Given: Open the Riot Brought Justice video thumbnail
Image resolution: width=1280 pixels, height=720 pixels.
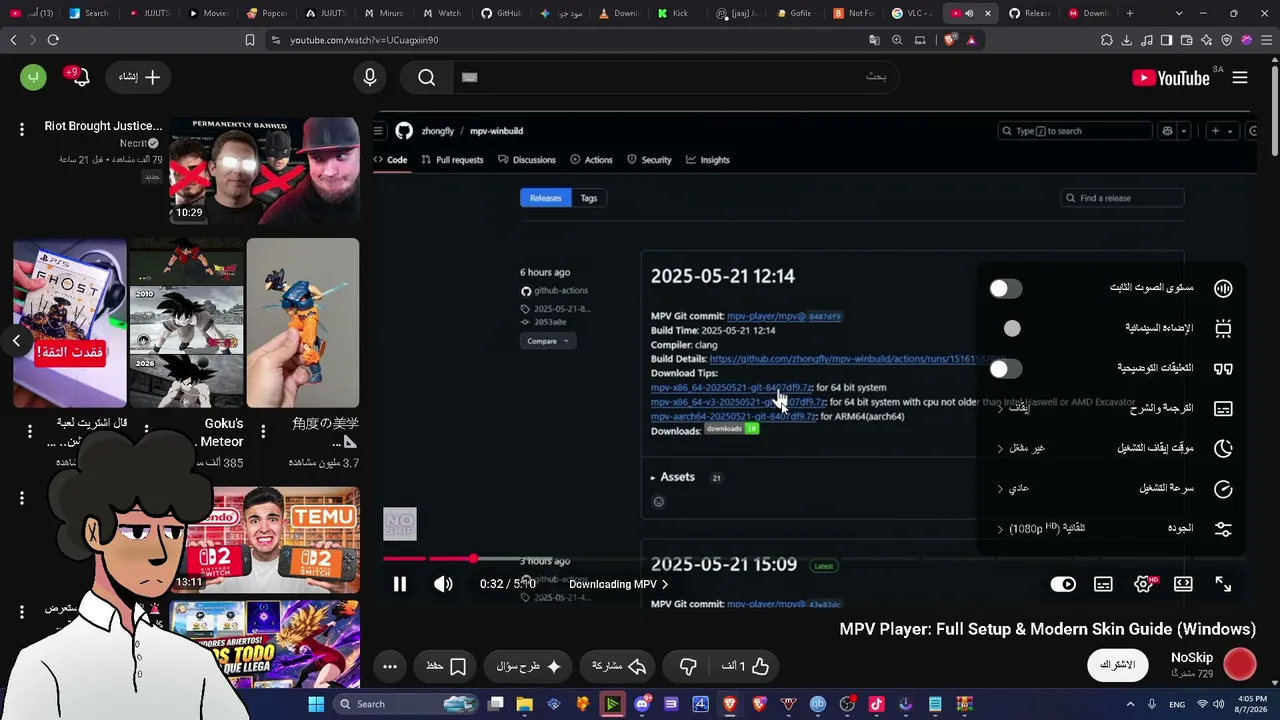Looking at the screenshot, I should pyautogui.click(x=265, y=171).
